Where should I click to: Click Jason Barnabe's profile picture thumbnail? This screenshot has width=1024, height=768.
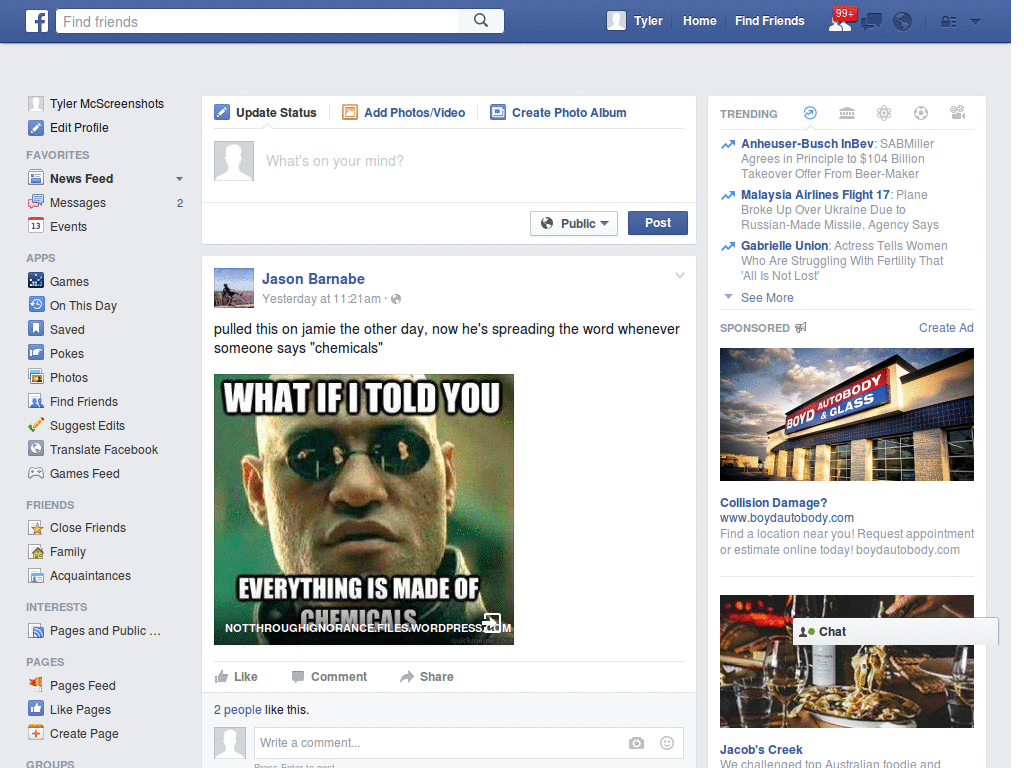(234, 287)
